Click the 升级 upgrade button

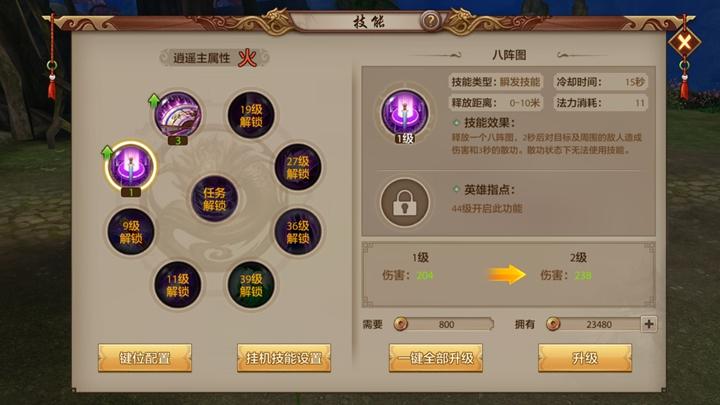[x=585, y=358]
